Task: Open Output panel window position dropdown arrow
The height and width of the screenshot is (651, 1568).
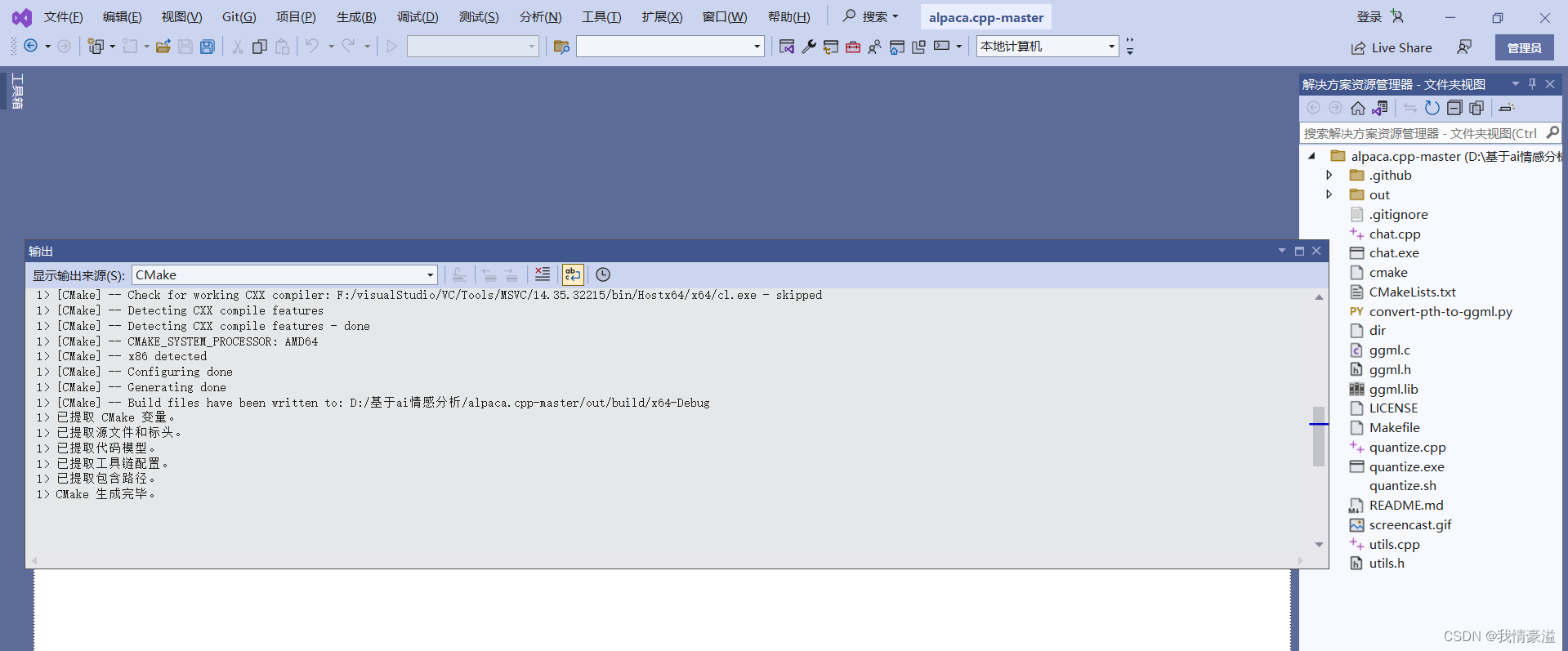Action: tap(1282, 251)
